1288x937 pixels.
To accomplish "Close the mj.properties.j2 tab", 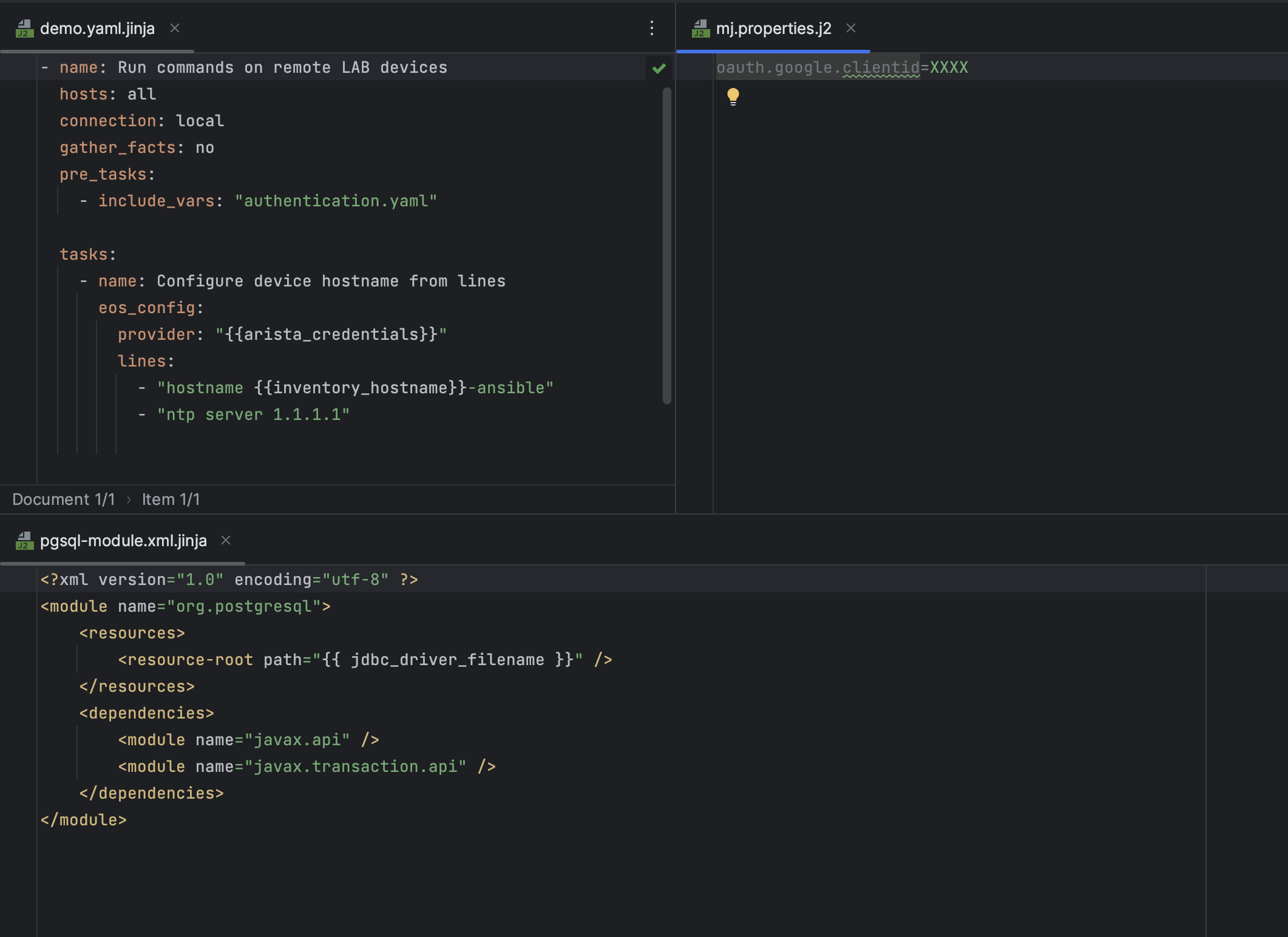I will (x=851, y=28).
